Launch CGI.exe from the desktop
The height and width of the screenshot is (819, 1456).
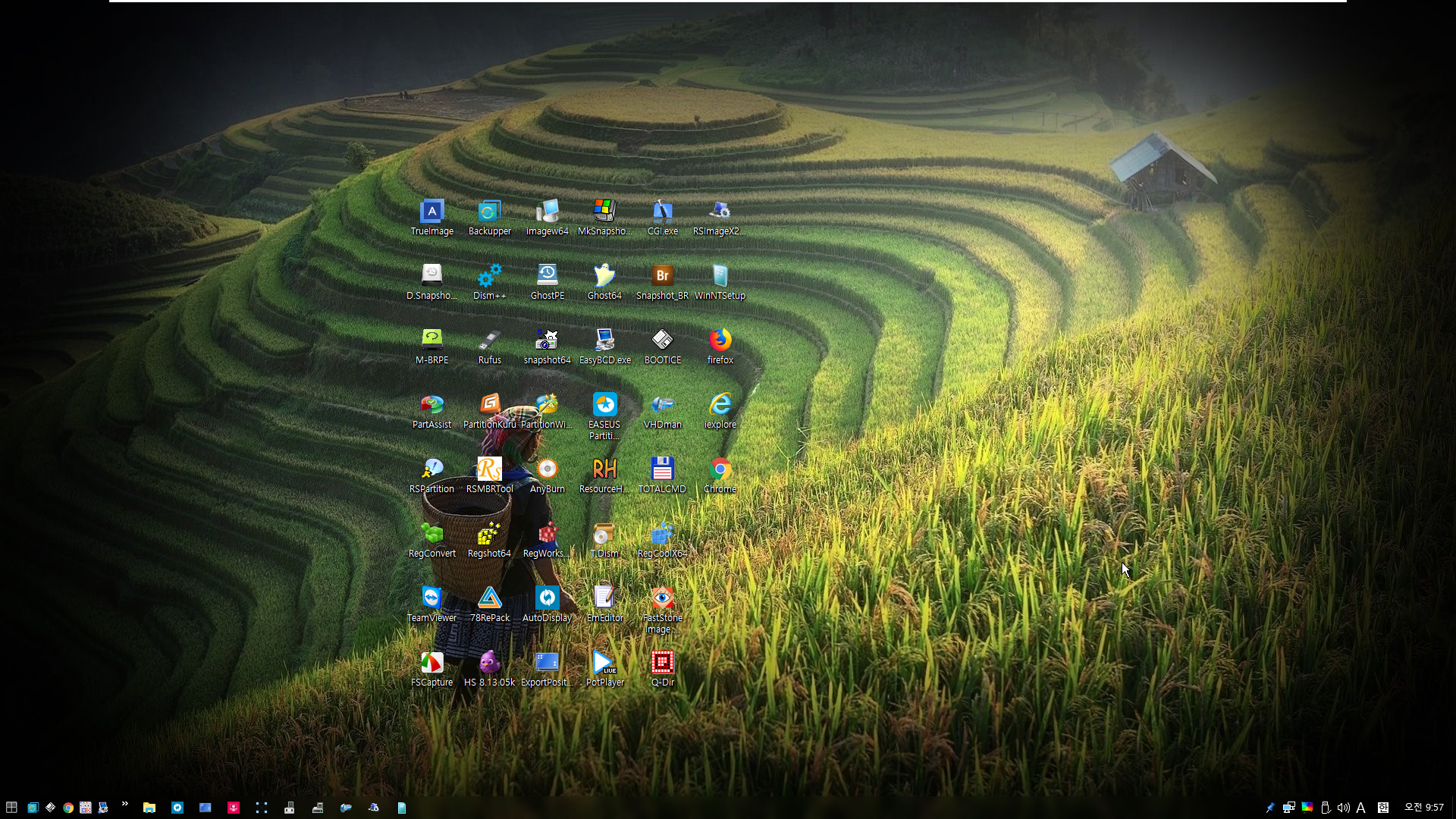point(662,218)
